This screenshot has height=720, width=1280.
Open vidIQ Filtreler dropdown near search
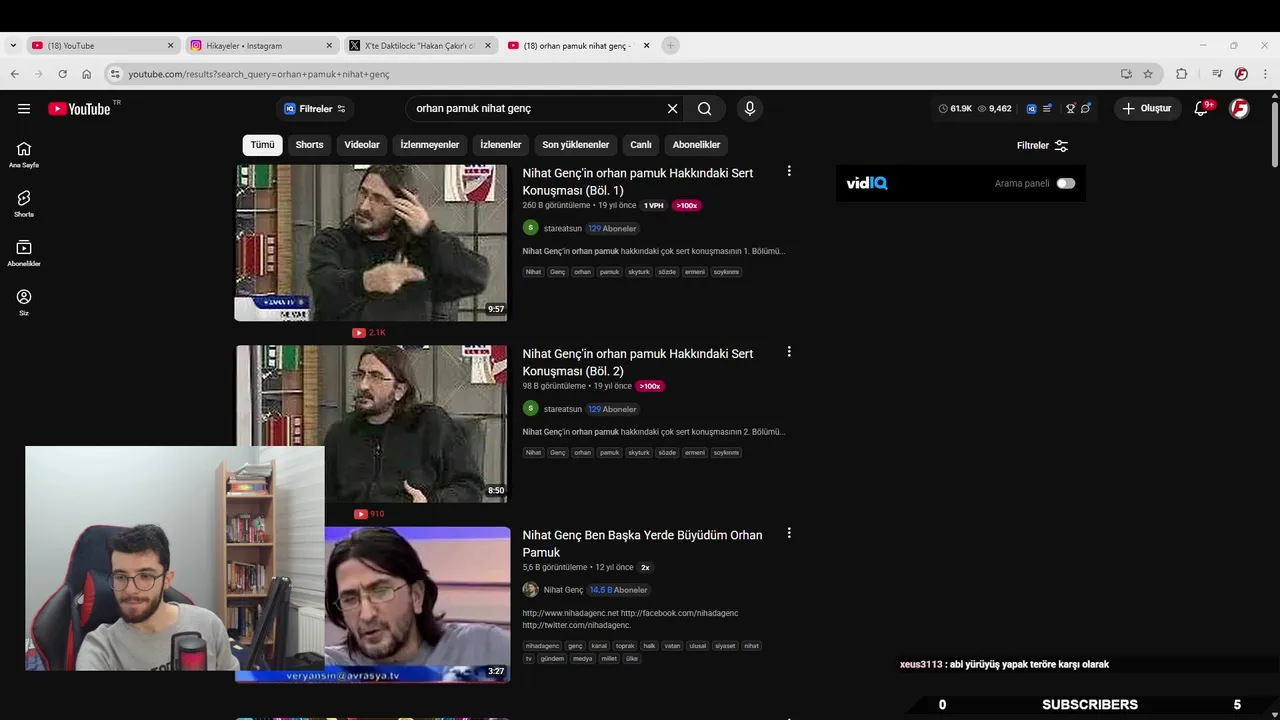[315, 108]
